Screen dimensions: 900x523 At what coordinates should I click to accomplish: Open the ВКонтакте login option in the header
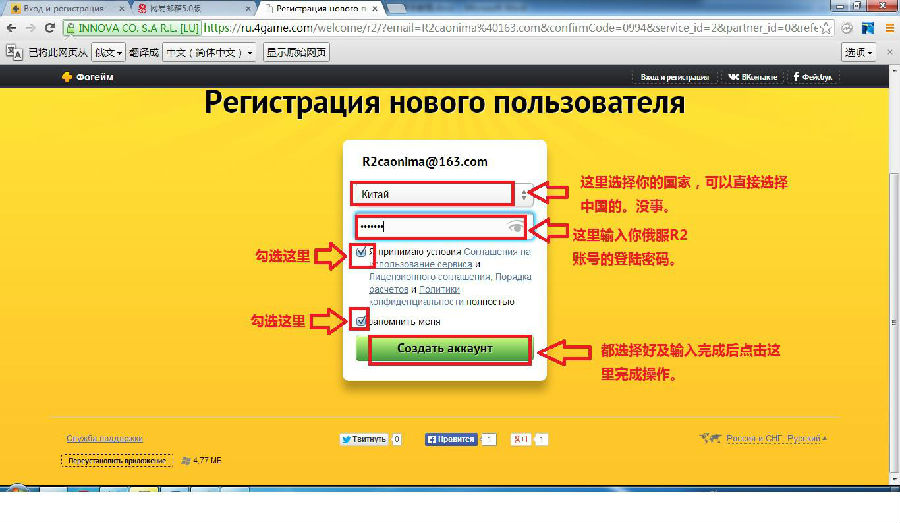point(752,77)
